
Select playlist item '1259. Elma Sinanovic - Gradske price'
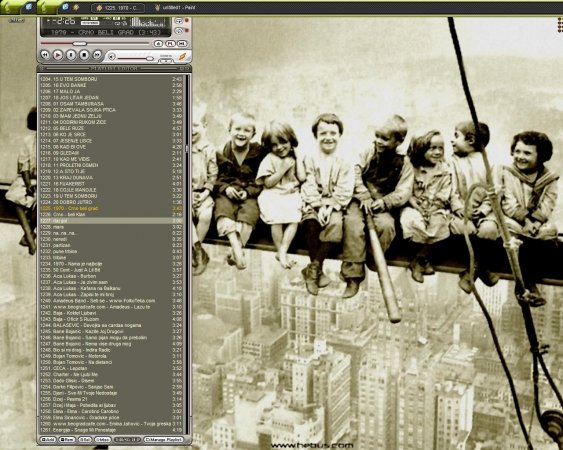[111, 418]
